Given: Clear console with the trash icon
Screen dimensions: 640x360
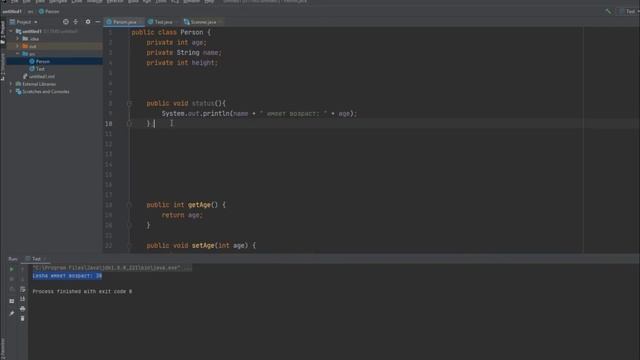Looking at the screenshot, I should pyautogui.click(x=22, y=318).
